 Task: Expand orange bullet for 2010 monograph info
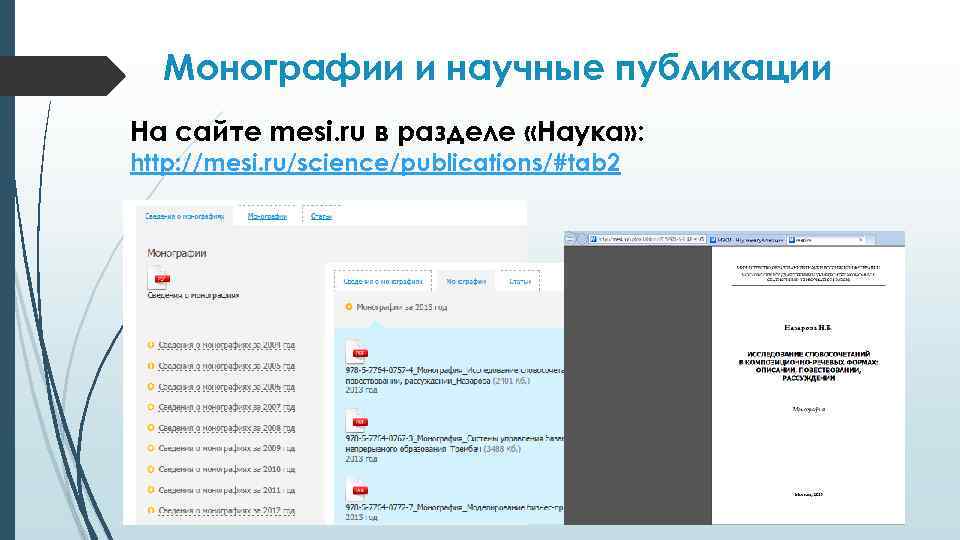(x=151, y=469)
